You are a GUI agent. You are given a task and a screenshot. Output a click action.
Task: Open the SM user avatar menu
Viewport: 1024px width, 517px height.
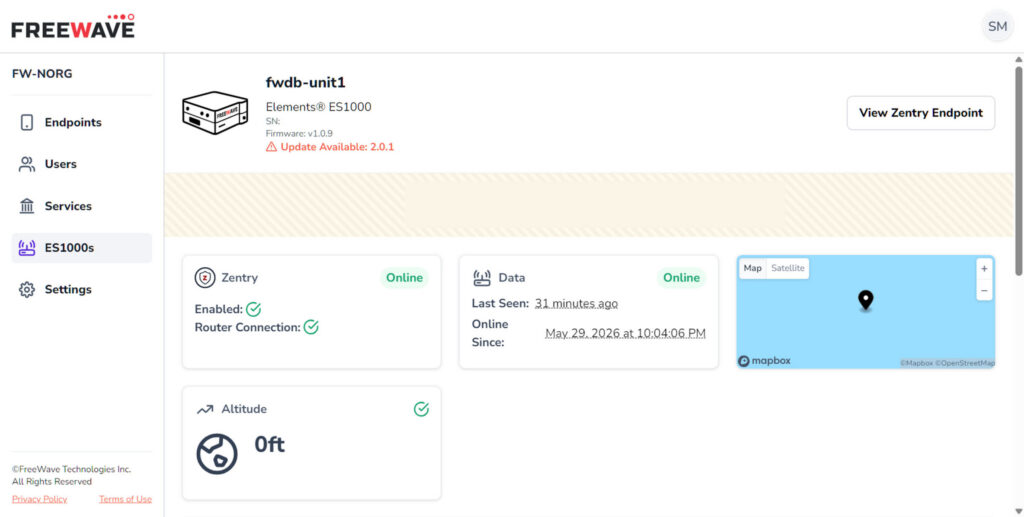pos(997,27)
